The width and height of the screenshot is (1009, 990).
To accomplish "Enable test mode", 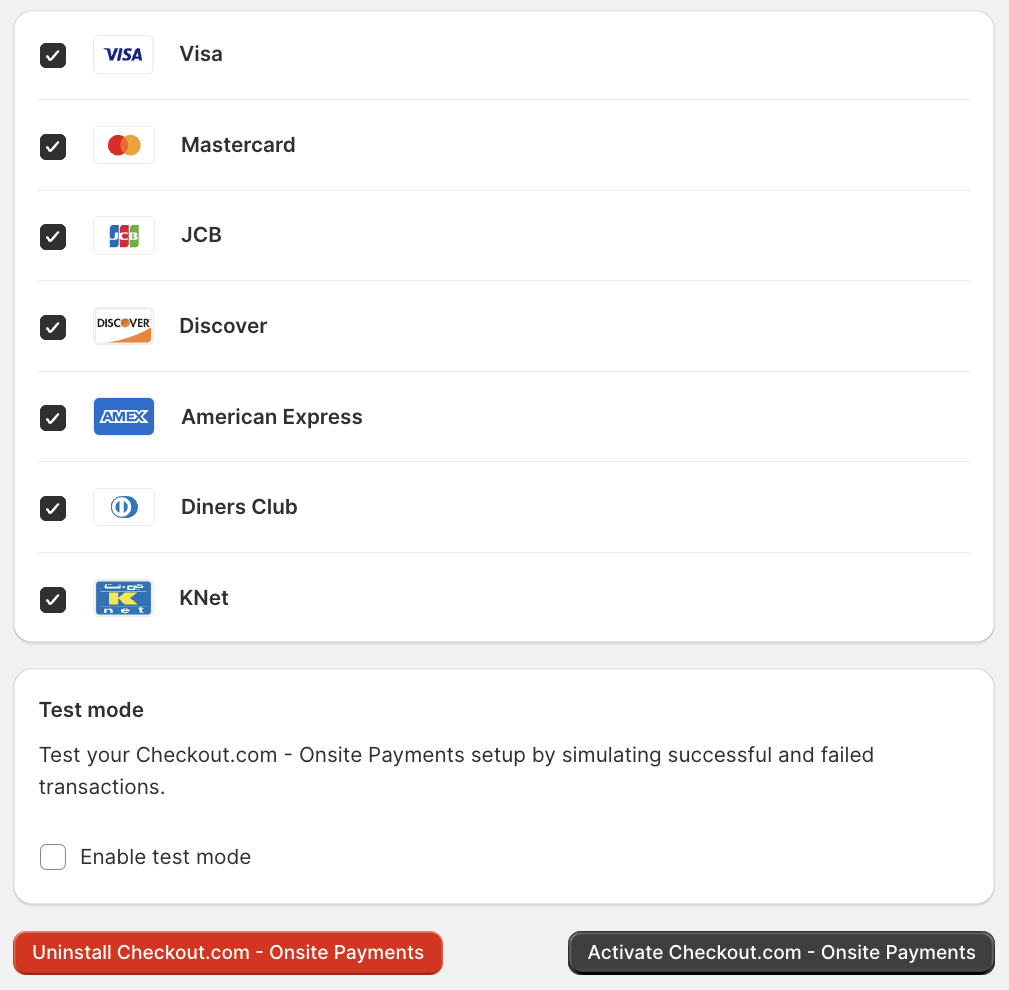I will coord(52,857).
